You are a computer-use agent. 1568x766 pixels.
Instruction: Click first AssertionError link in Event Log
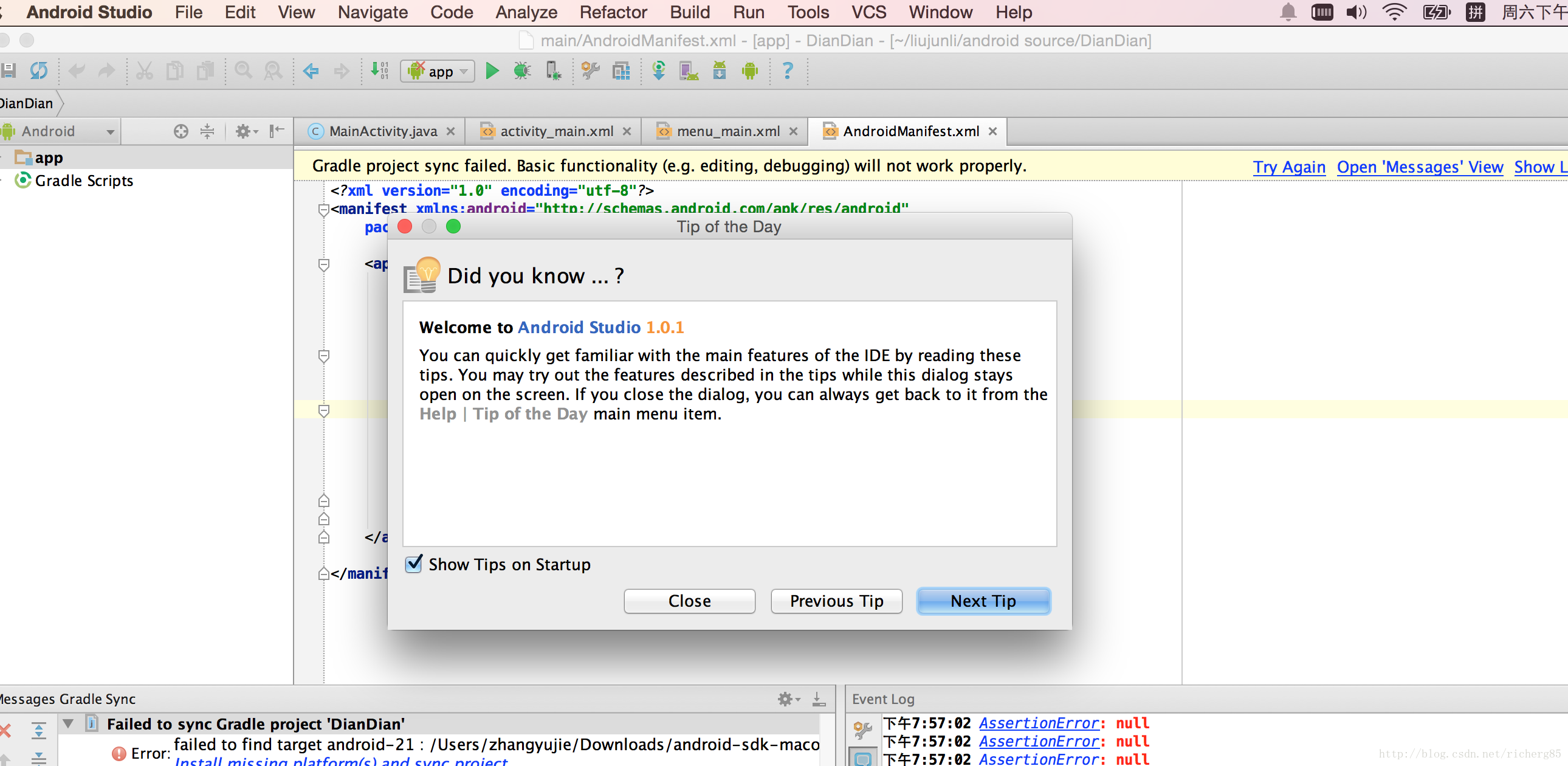1039,723
